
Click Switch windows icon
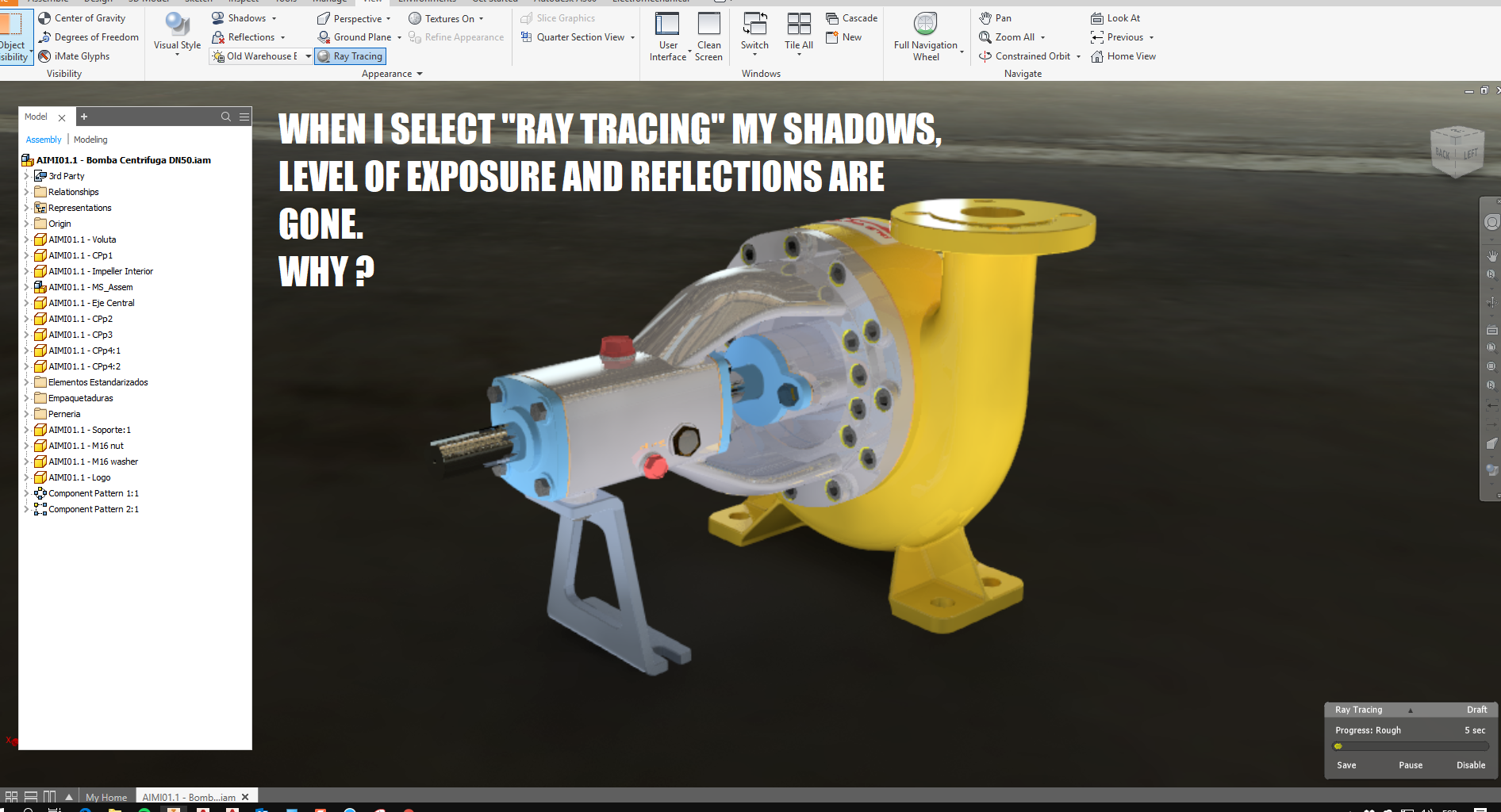pyautogui.click(x=754, y=24)
